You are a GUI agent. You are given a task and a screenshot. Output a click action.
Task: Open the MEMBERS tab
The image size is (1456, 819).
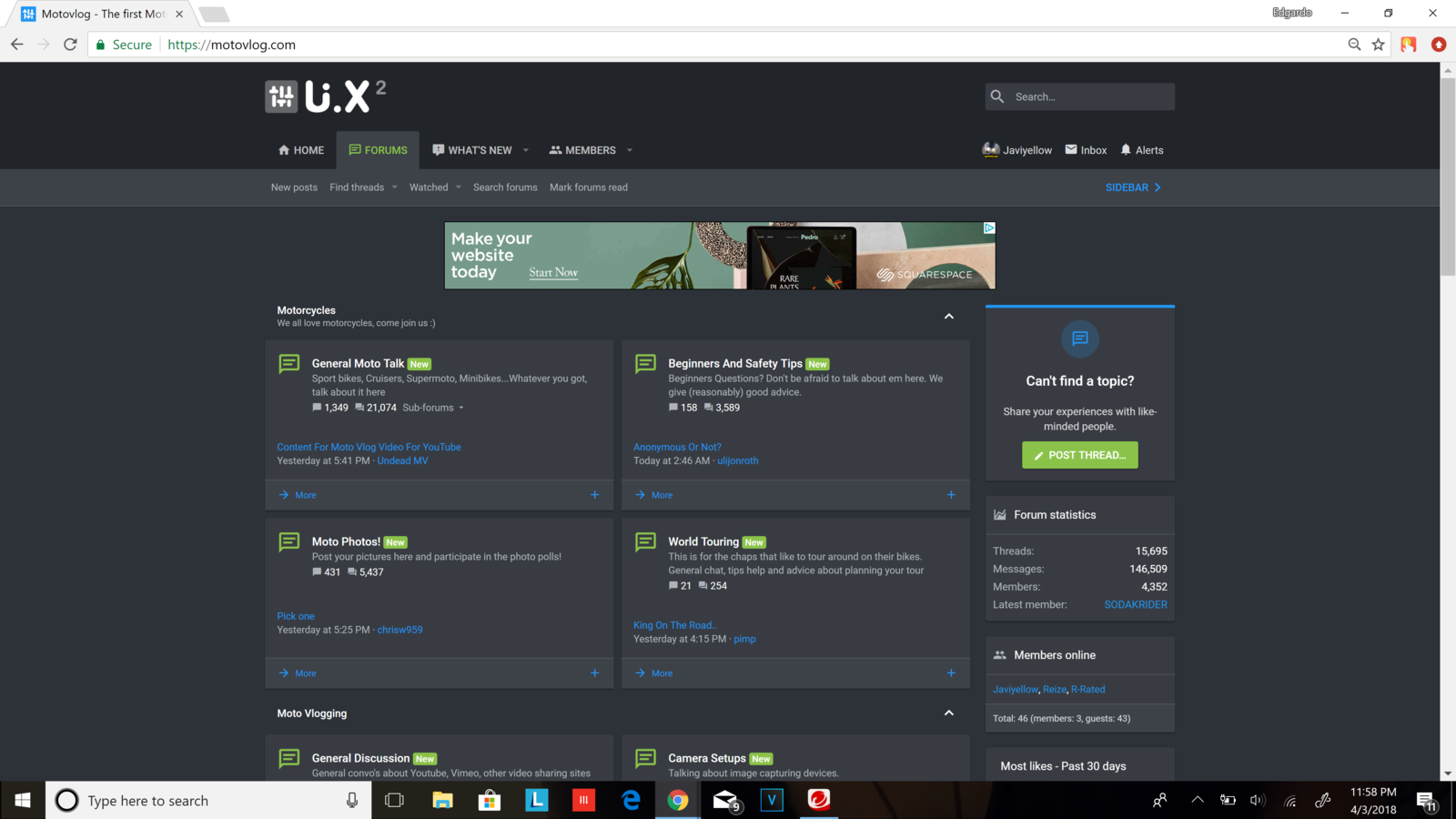coord(582,150)
